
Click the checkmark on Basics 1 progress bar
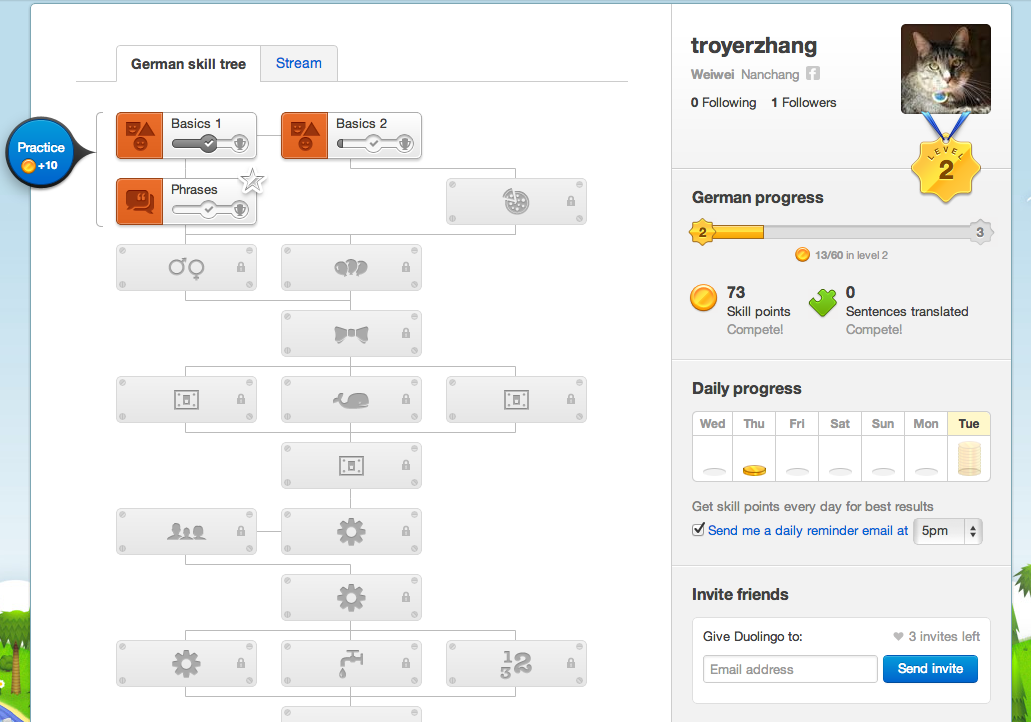pyautogui.click(x=208, y=143)
